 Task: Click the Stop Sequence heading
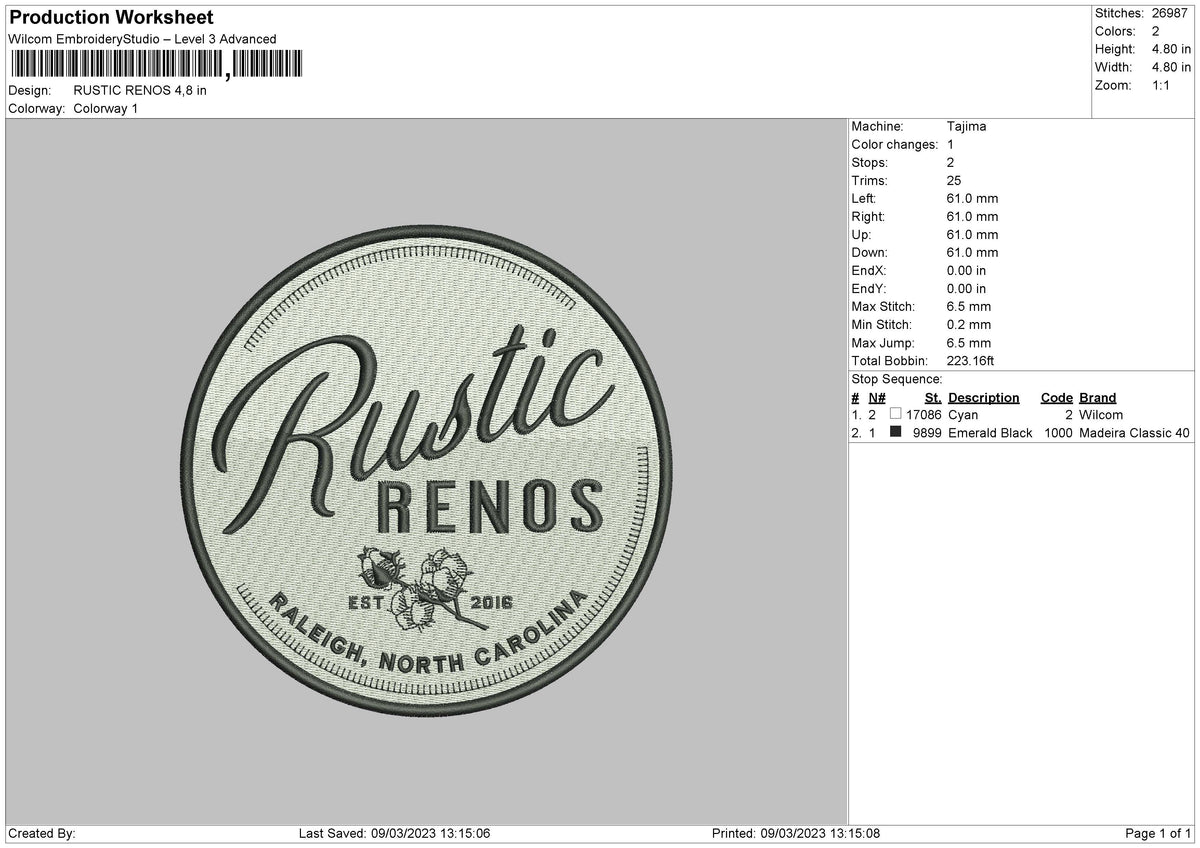pyautogui.click(x=897, y=379)
